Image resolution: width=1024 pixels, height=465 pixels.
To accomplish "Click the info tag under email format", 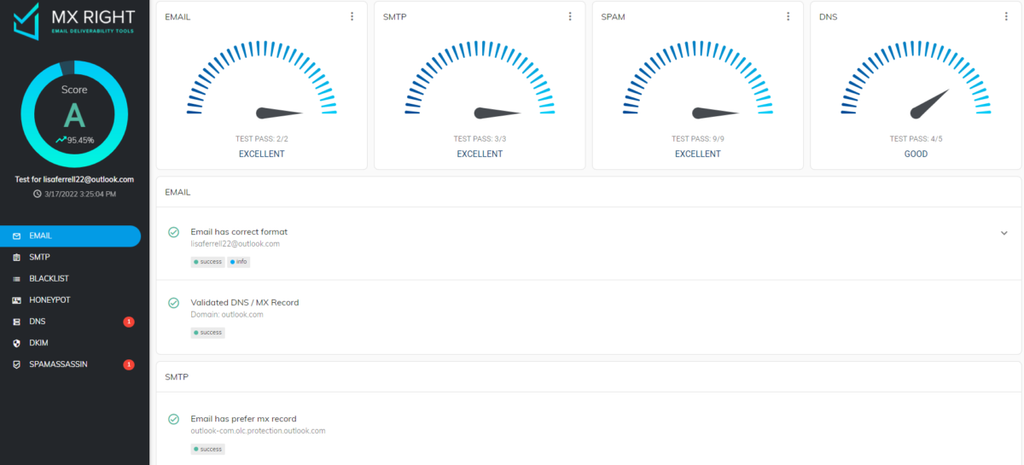I will 238,262.
